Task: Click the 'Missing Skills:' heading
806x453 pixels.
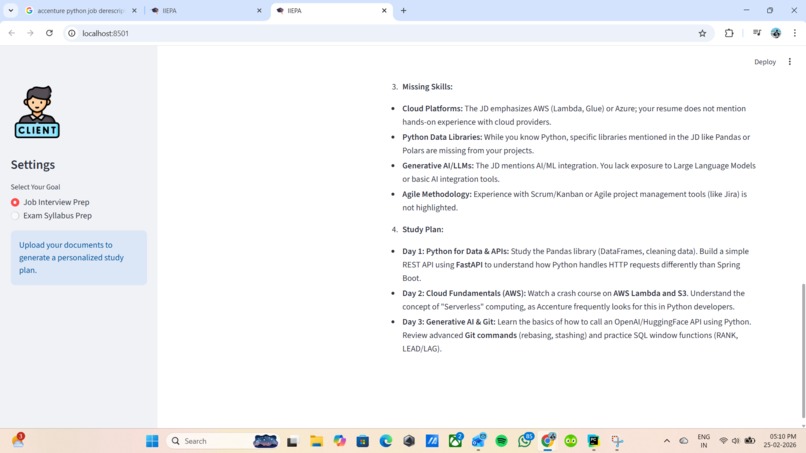Action: click(x=427, y=87)
